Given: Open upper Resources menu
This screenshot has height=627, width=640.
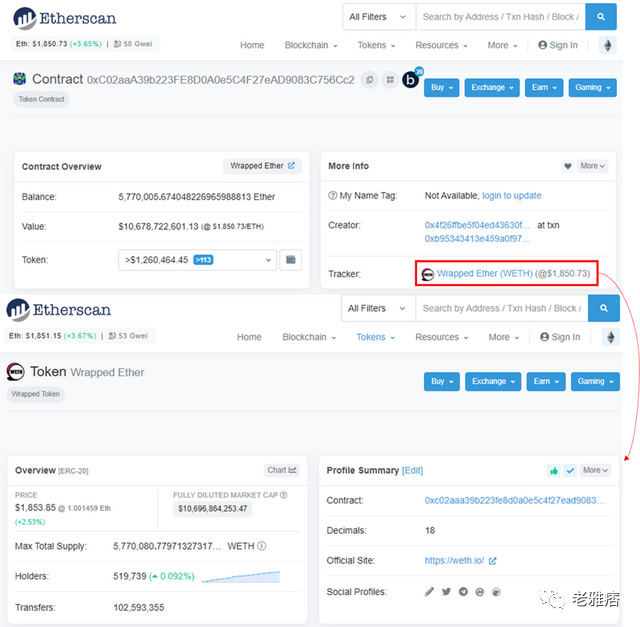Looking at the screenshot, I should point(441,45).
